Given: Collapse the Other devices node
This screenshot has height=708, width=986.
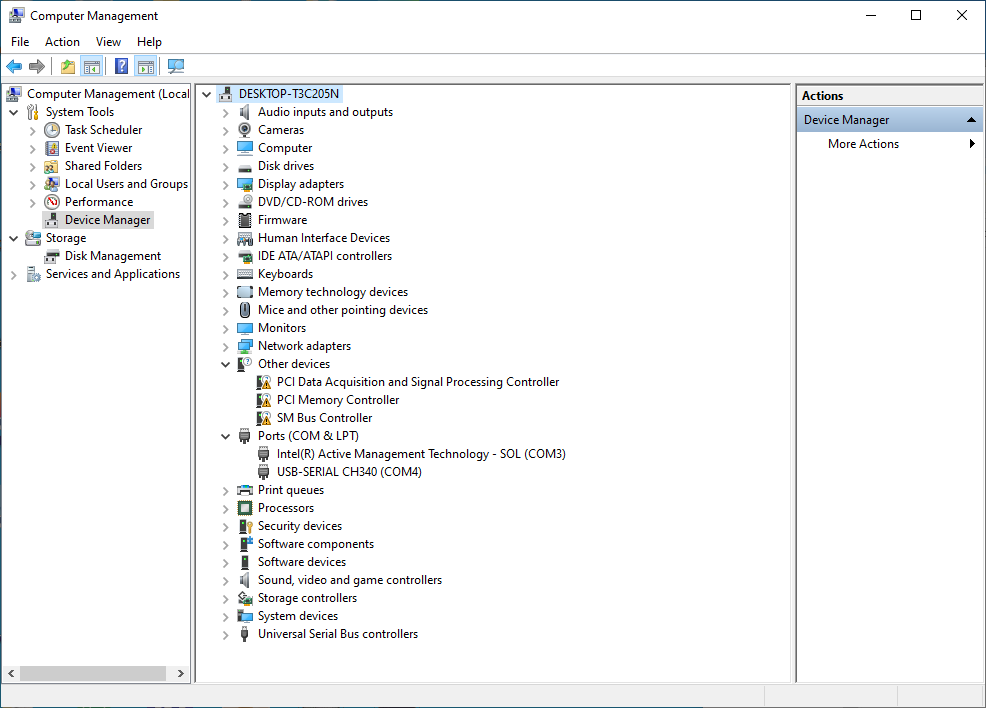Looking at the screenshot, I should coord(225,365).
